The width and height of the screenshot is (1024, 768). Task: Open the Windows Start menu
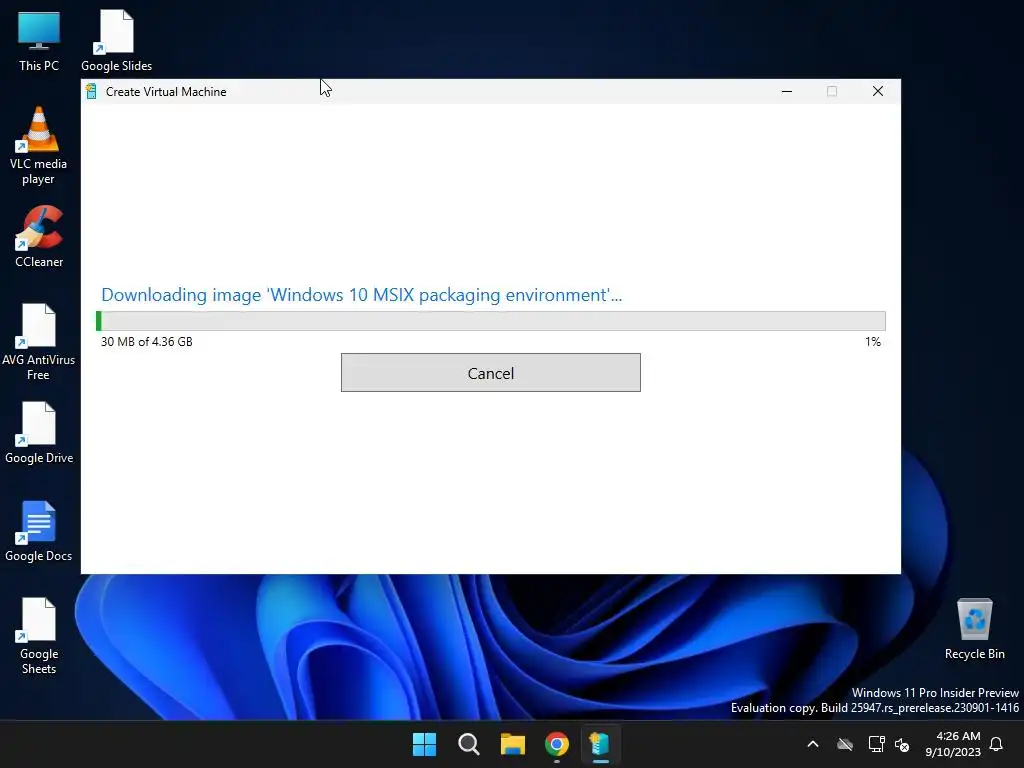tap(424, 744)
